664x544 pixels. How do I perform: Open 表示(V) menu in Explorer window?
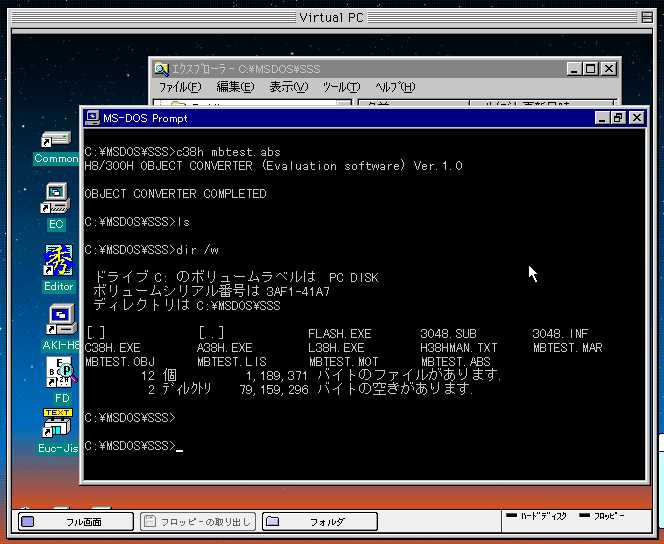click(289, 87)
